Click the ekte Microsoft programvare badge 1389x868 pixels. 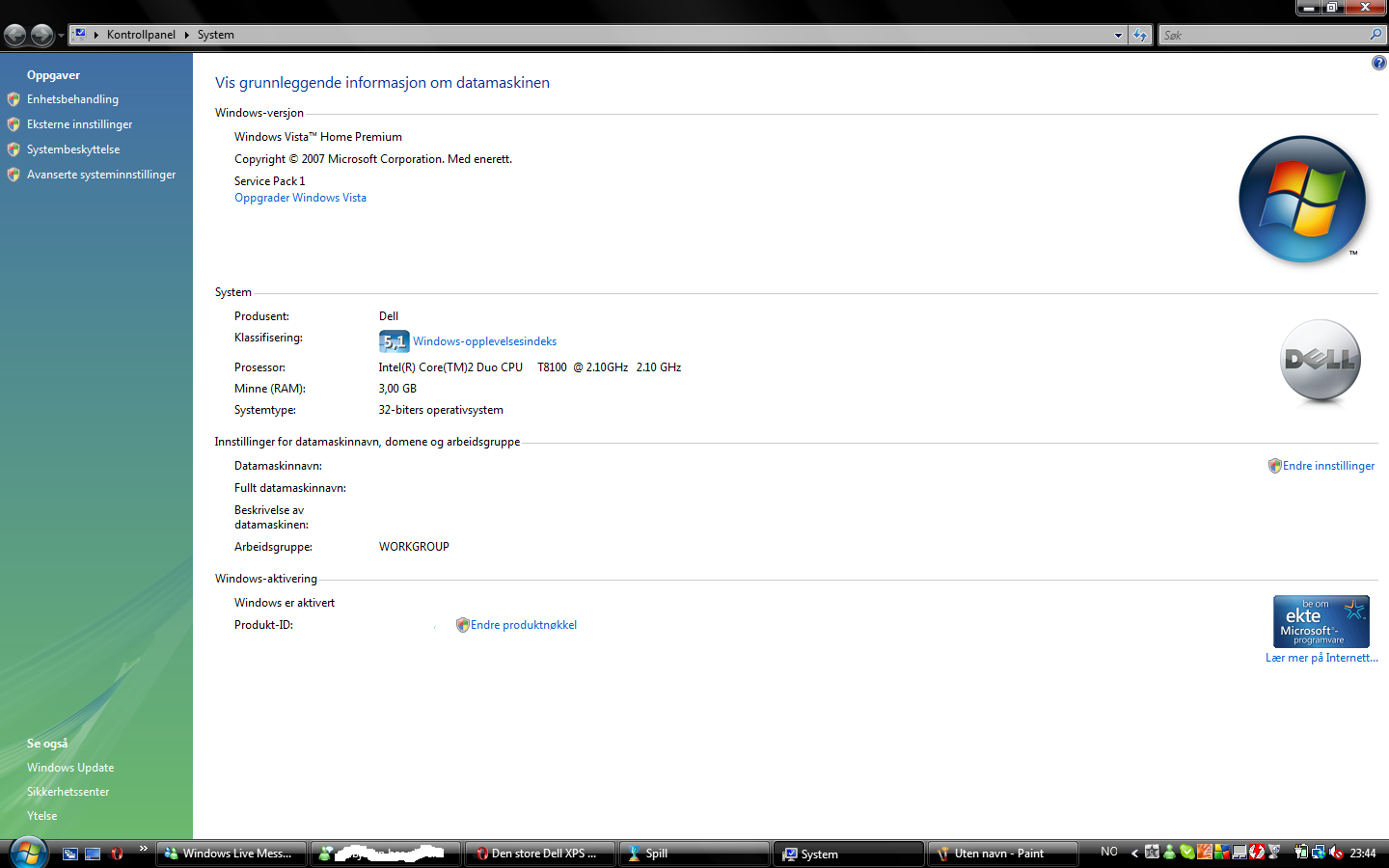coord(1321,621)
